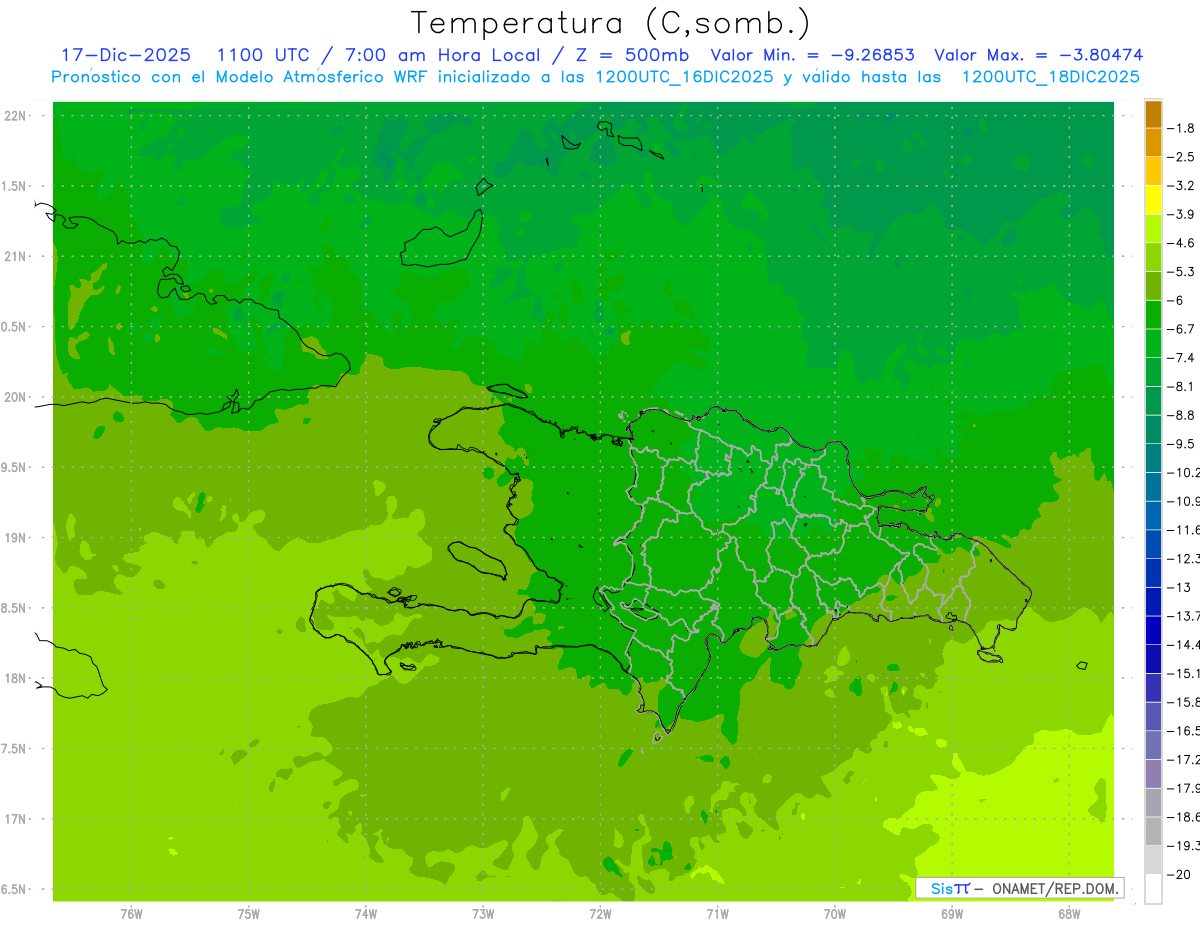
Task: Click the lime swatch between -3.9 and -4.6
Action: [1153, 228]
